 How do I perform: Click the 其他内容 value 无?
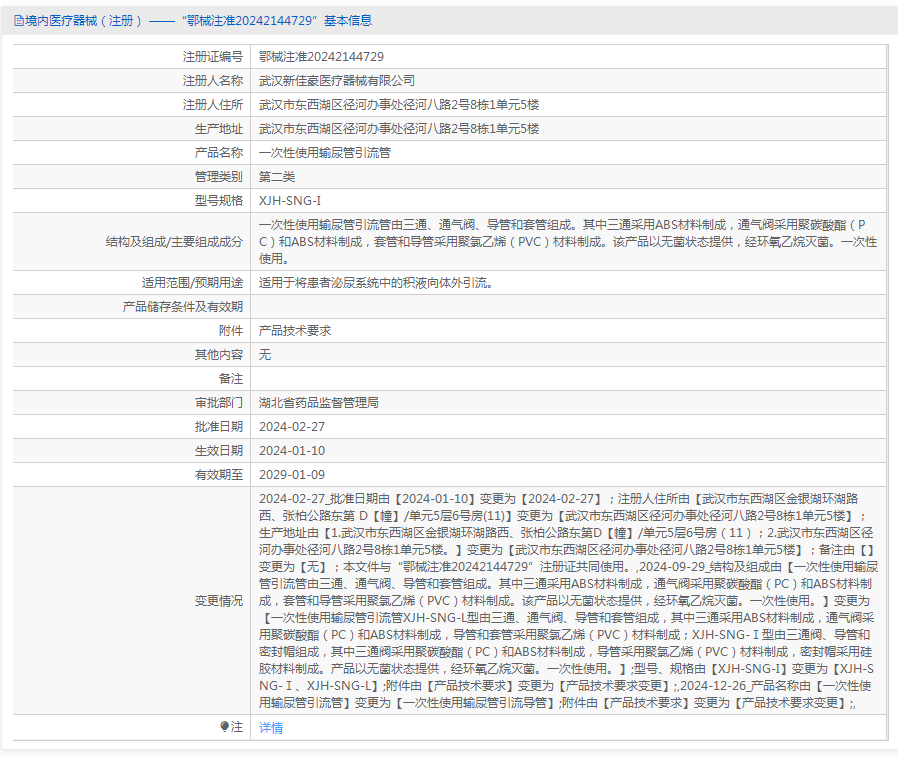(x=265, y=355)
